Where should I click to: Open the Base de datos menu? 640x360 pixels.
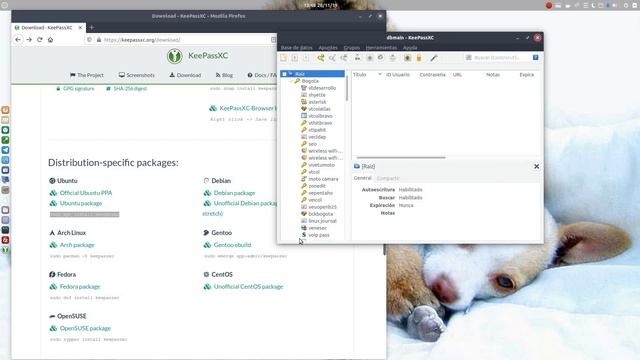(x=297, y=48)
